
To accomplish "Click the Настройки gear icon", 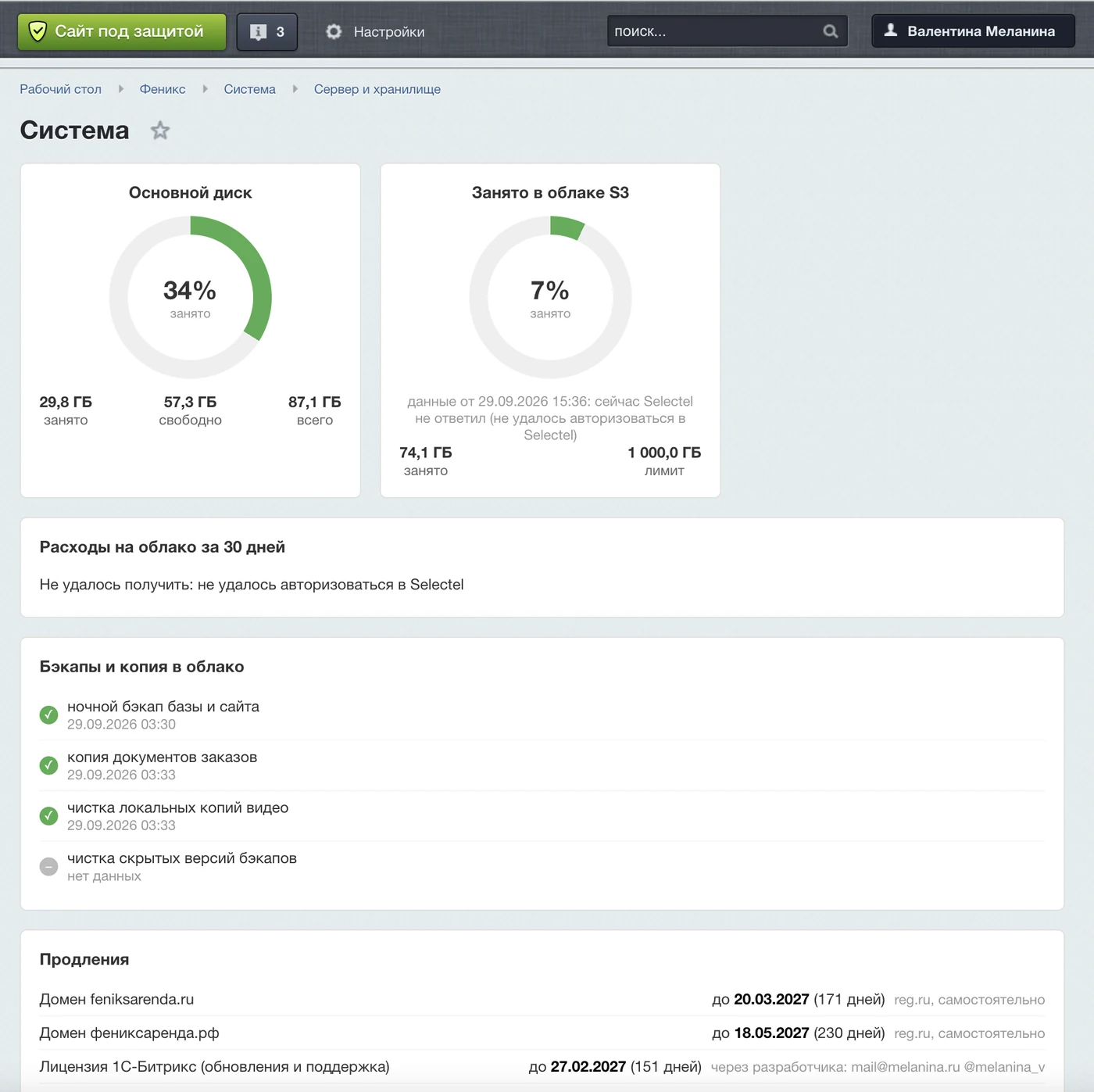I will pyautogui.click(x=334, y=31).
